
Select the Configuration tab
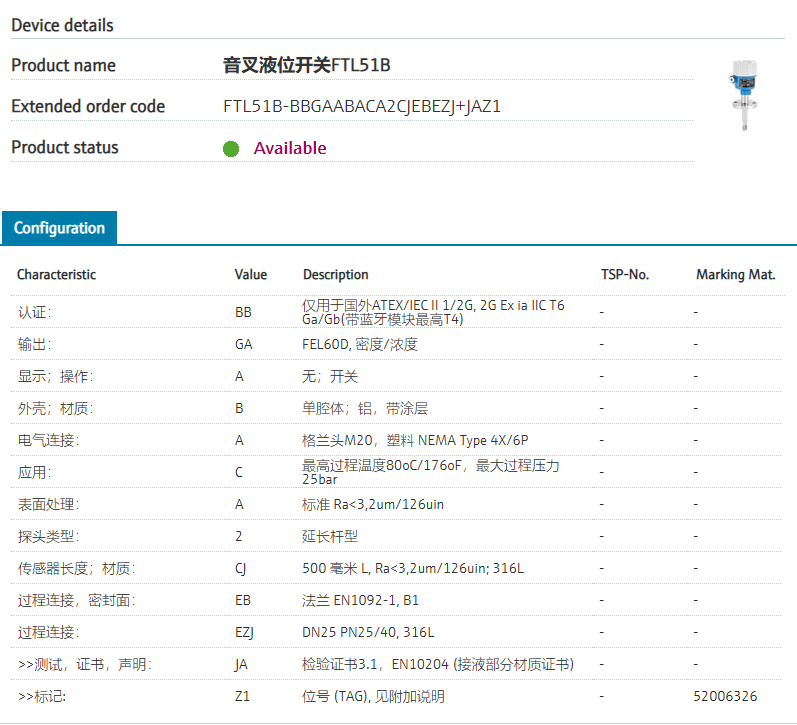pos(59,228)
